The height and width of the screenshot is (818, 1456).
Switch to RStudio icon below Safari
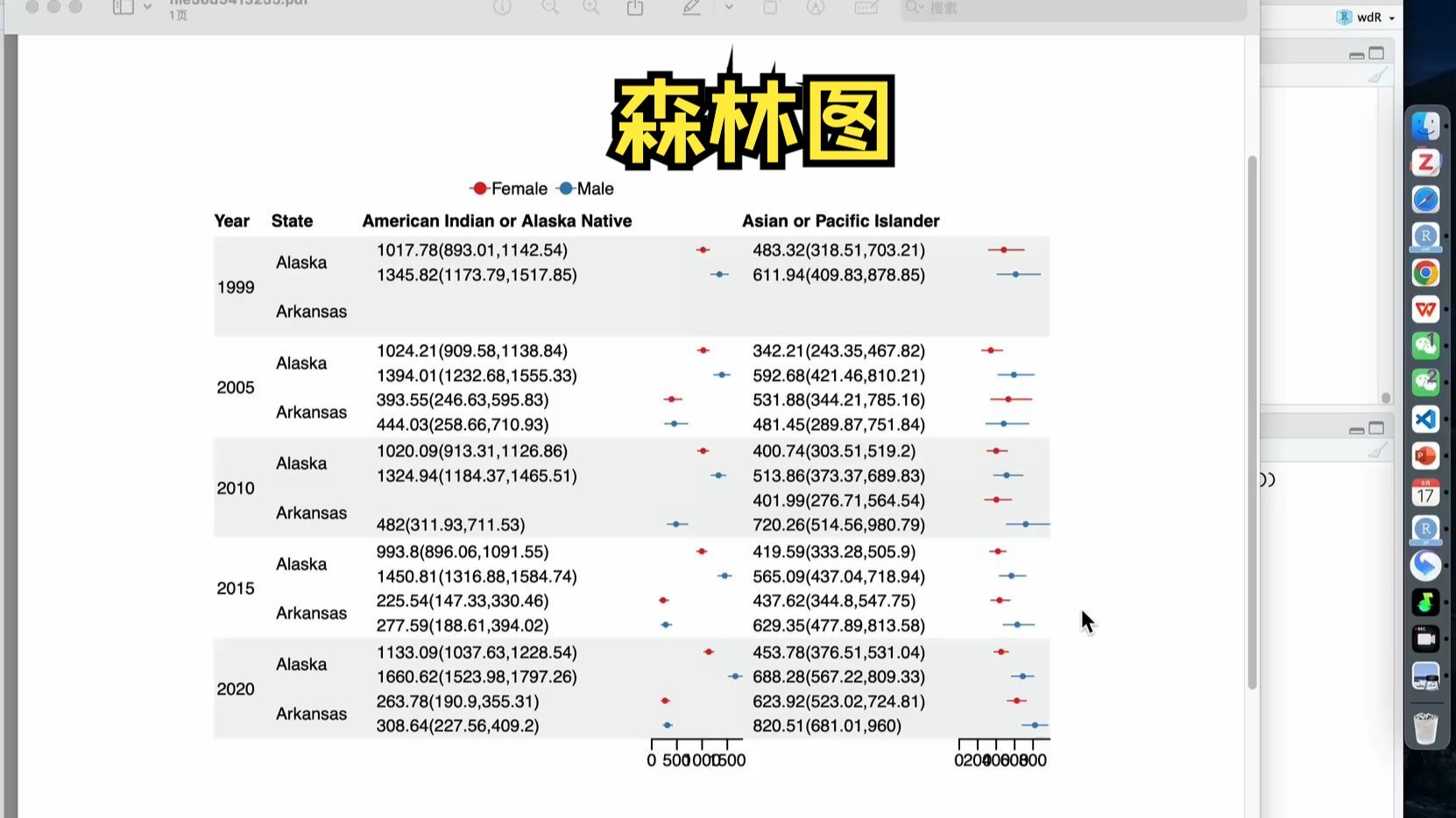[x=1425, y=236]
